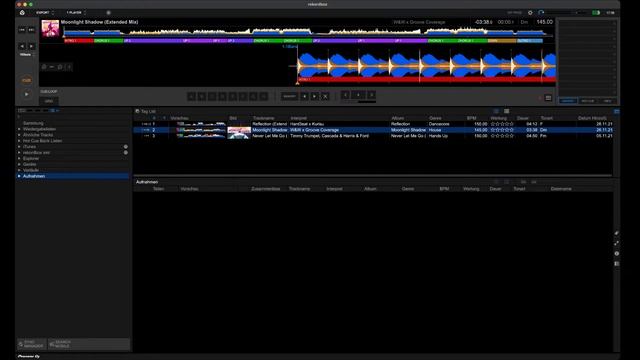Refresh iTunes library with its circular icon
Image resolution: width=640 pixels, height=360 pixels.
tap(126, 147)
